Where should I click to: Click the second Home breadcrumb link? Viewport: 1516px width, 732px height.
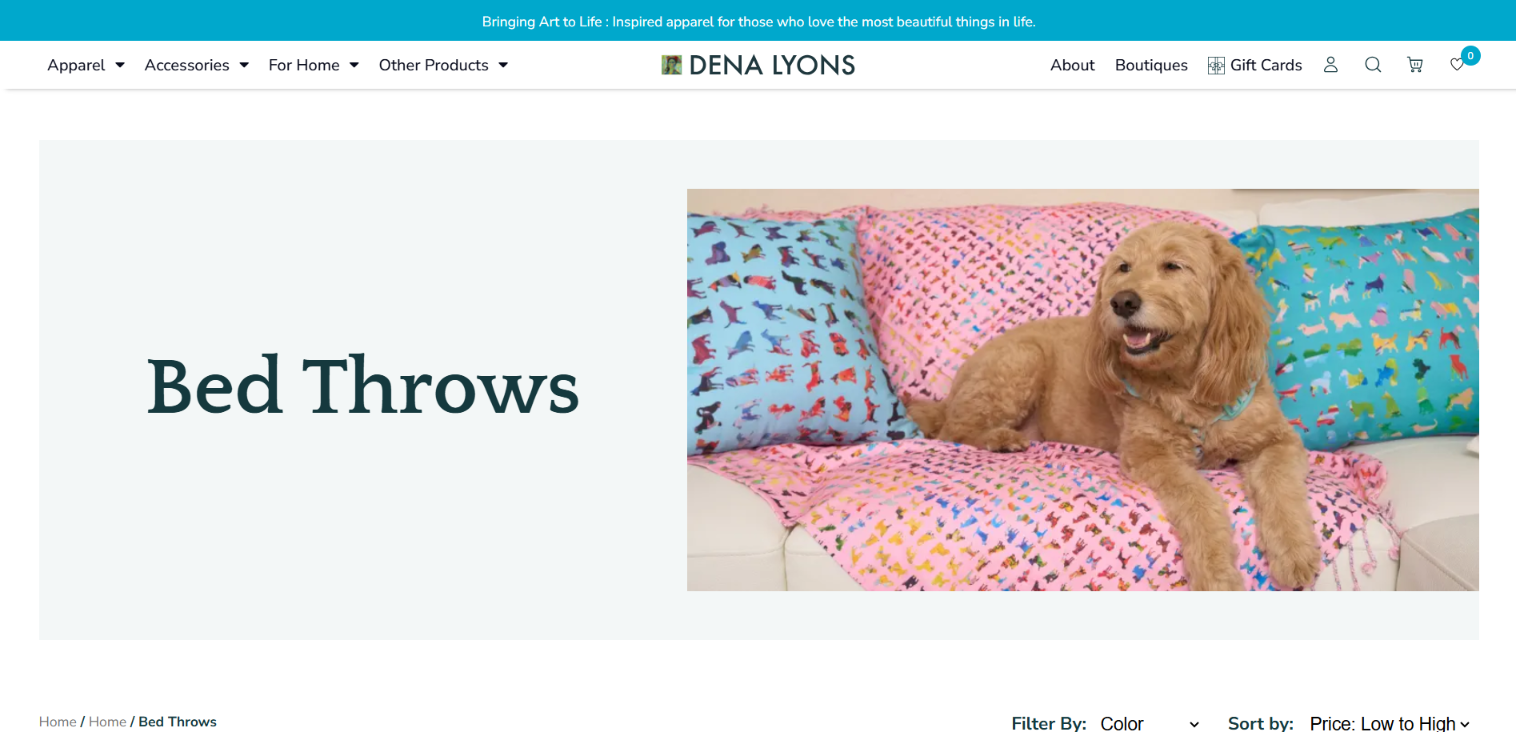[107, 722]
